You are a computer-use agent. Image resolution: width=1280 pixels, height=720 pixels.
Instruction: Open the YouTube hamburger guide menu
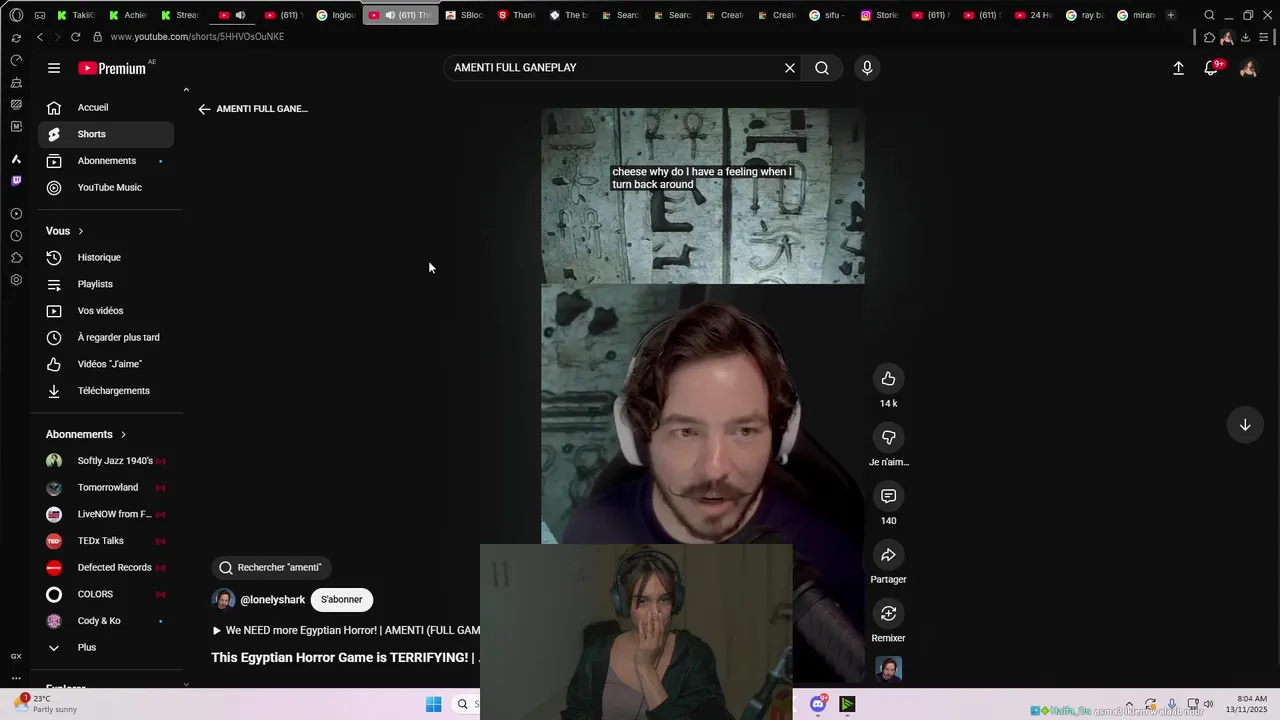[x=54, y=68]
